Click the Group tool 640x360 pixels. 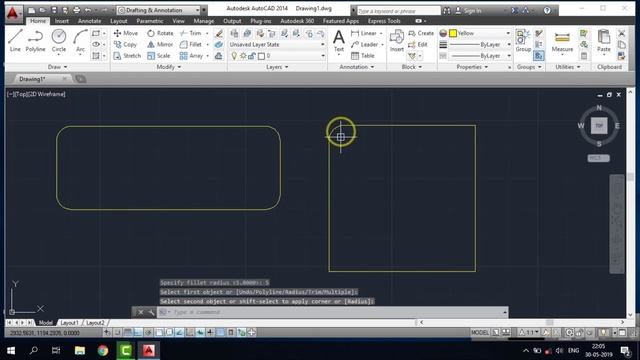[x=523, y=40]
